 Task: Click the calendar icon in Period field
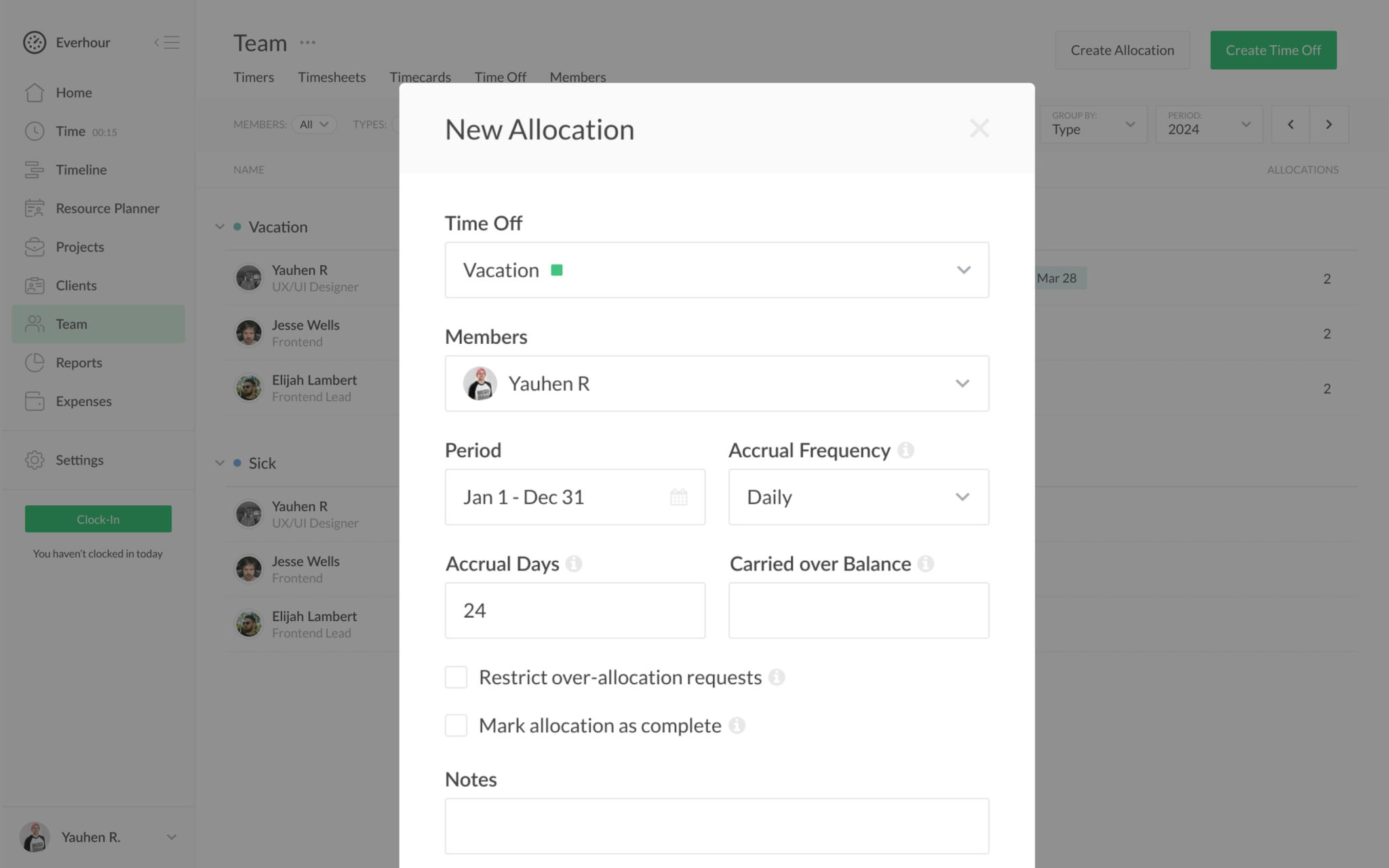pyautogui.click(x=678, y=497)
